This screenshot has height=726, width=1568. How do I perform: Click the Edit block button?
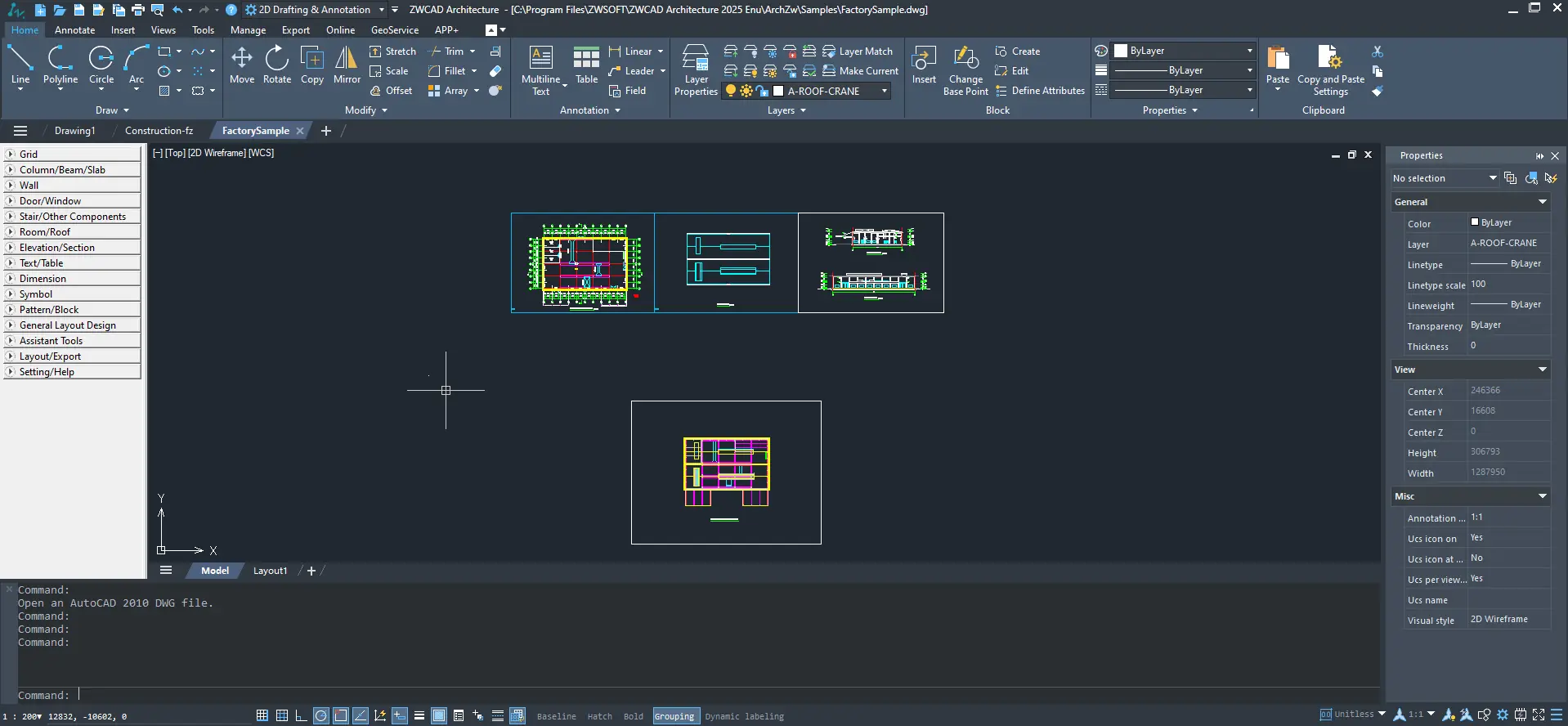(1012, 71)
